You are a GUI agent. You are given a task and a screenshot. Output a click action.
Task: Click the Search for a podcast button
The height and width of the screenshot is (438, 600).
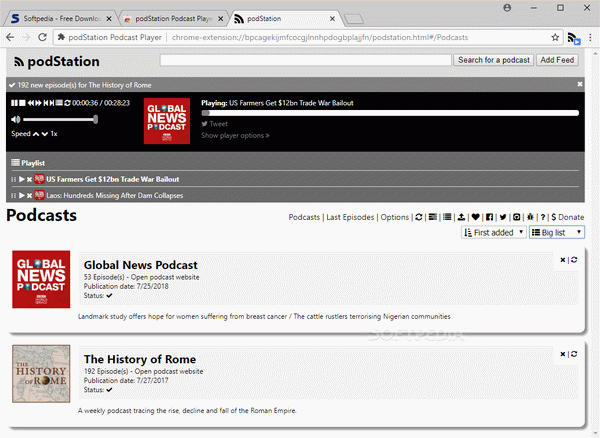pos(494,60)
